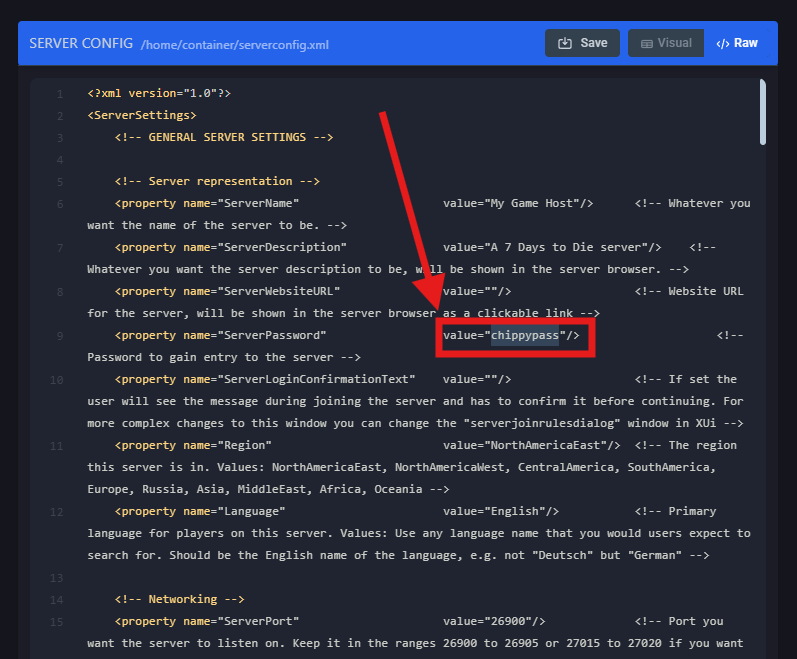
Task: Switch to the Visual editor tab
Action: pos(666,43)
